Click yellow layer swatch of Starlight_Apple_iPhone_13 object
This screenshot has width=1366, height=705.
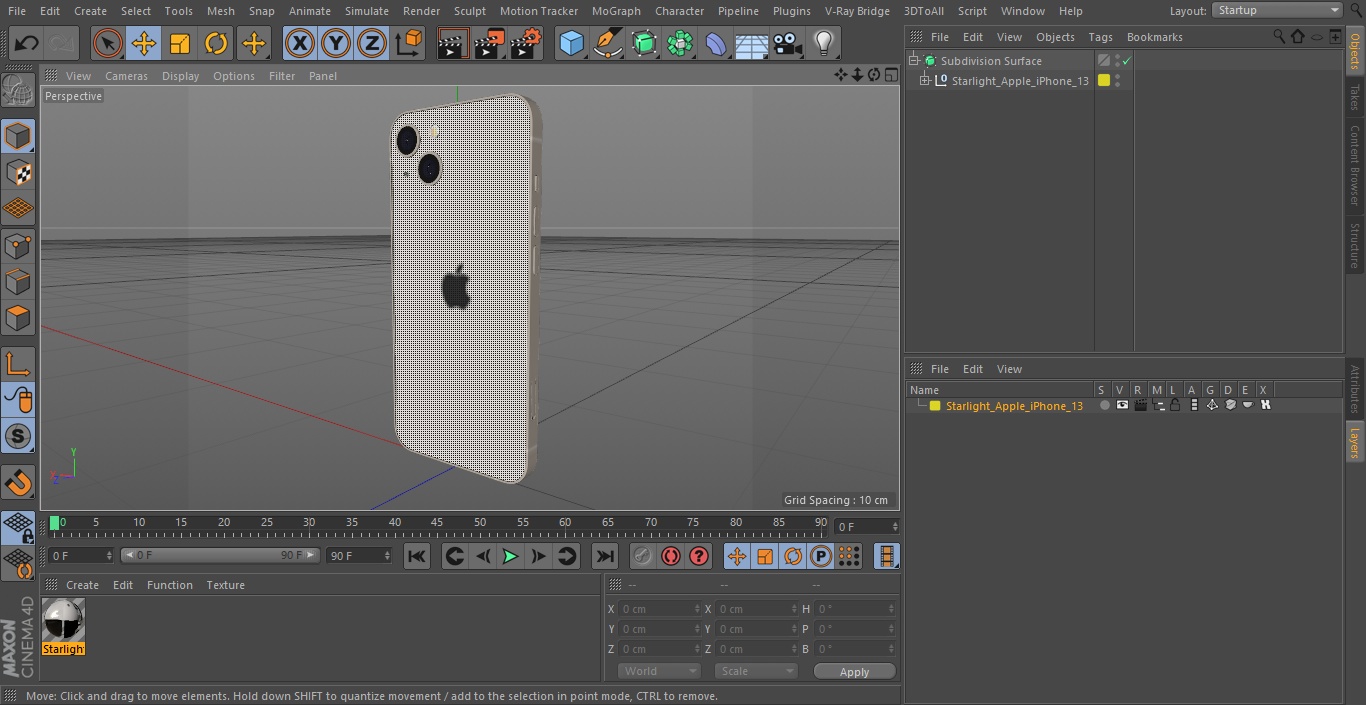coord(1104,81)
